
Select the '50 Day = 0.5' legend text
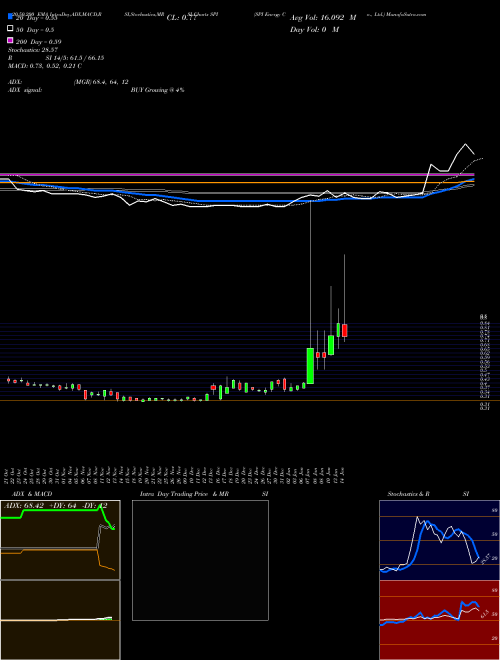pos(35,30)
